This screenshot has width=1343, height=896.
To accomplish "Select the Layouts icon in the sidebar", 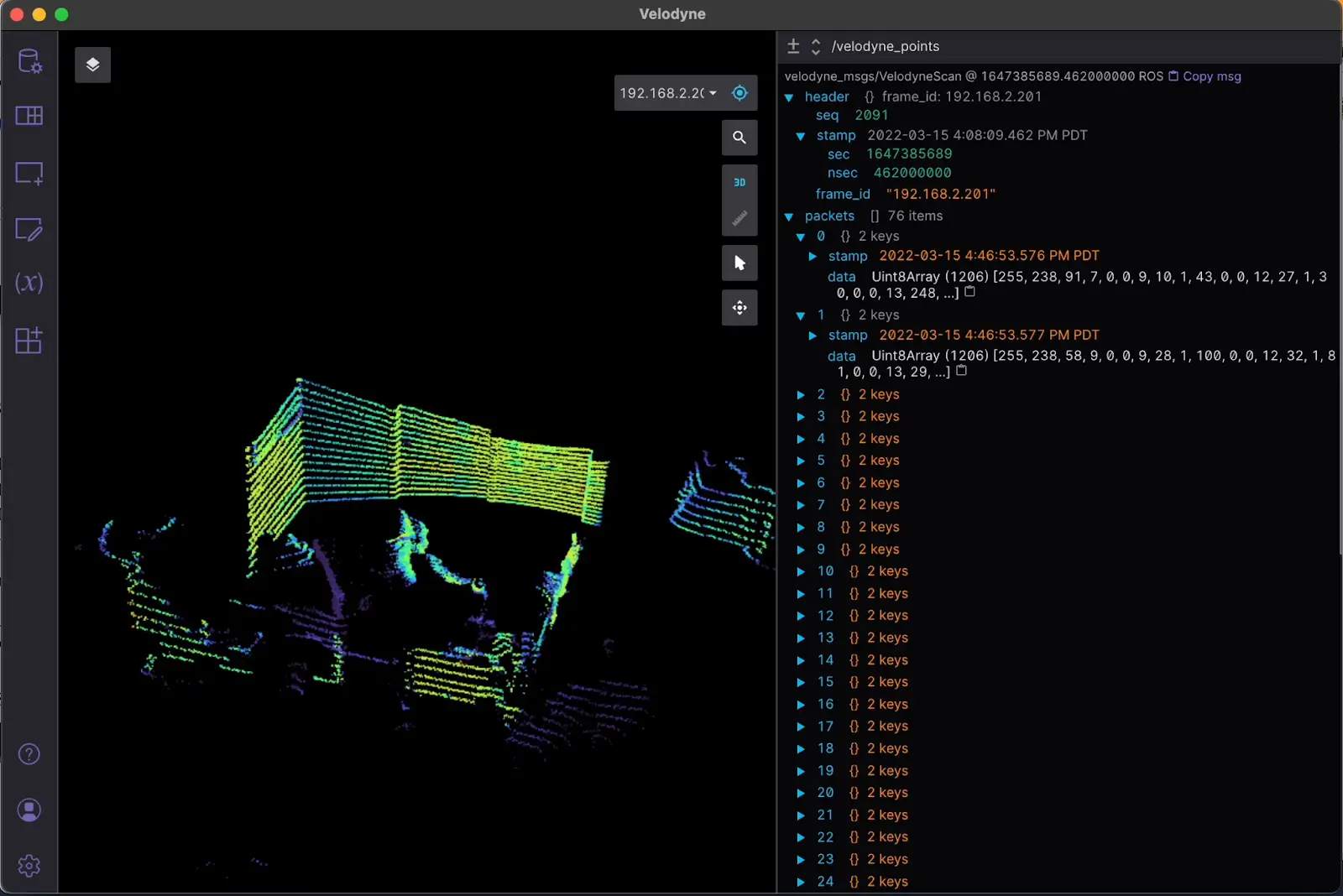I will point(29,116).
